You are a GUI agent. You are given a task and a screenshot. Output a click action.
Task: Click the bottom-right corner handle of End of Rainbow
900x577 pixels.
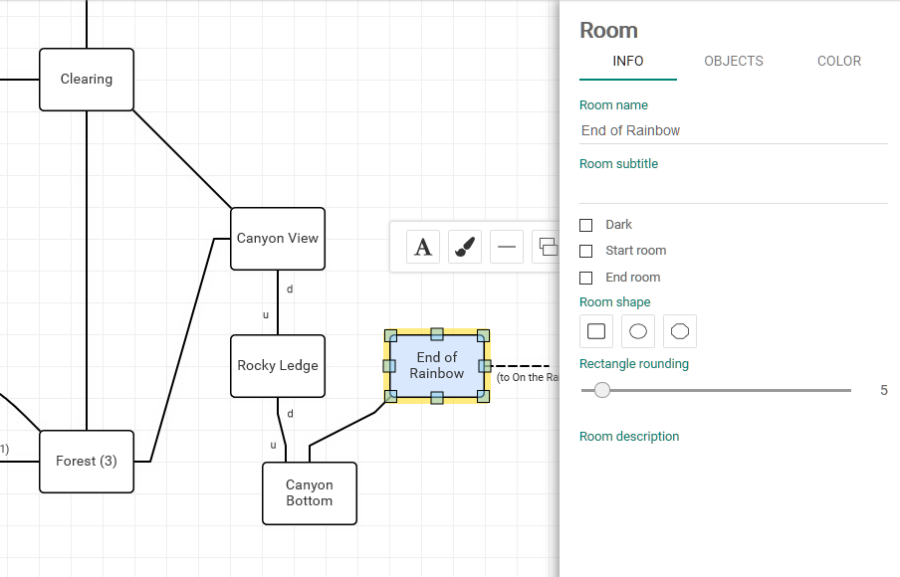[483, 396]
